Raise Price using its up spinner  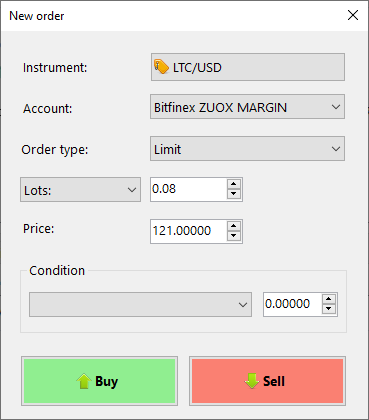pos(234,226)
